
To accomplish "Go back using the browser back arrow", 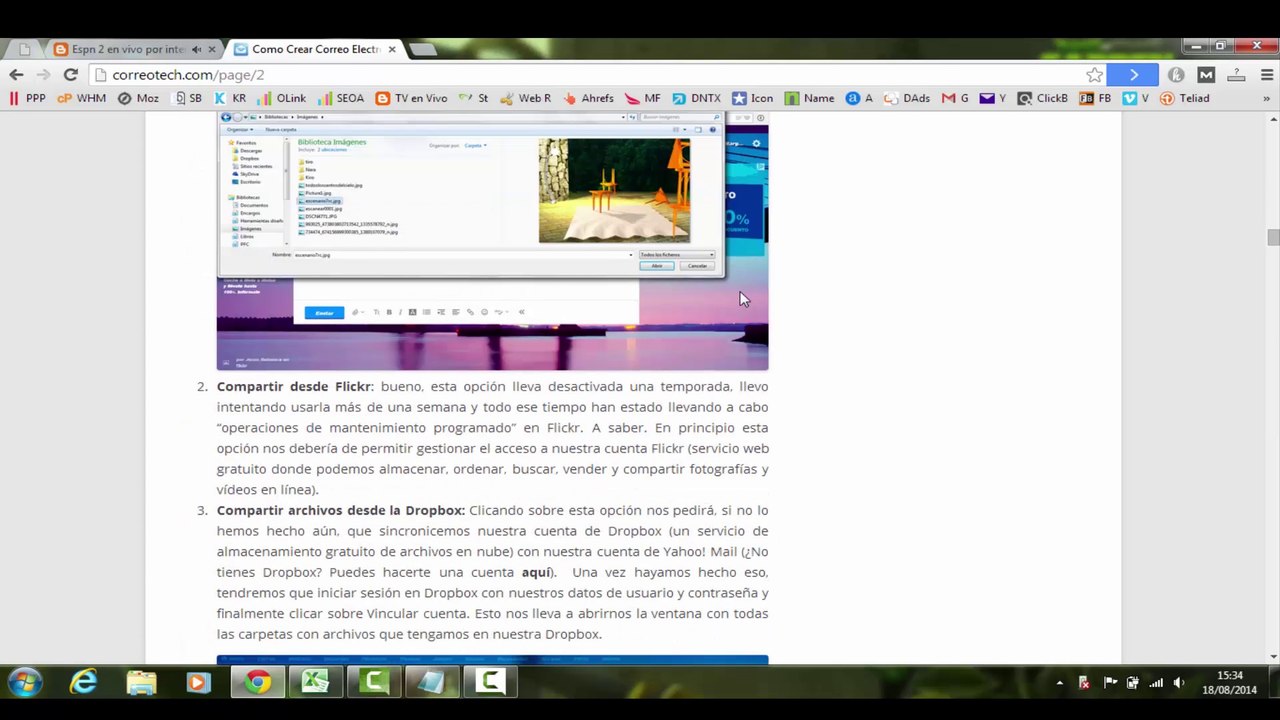I will [16, 75].
